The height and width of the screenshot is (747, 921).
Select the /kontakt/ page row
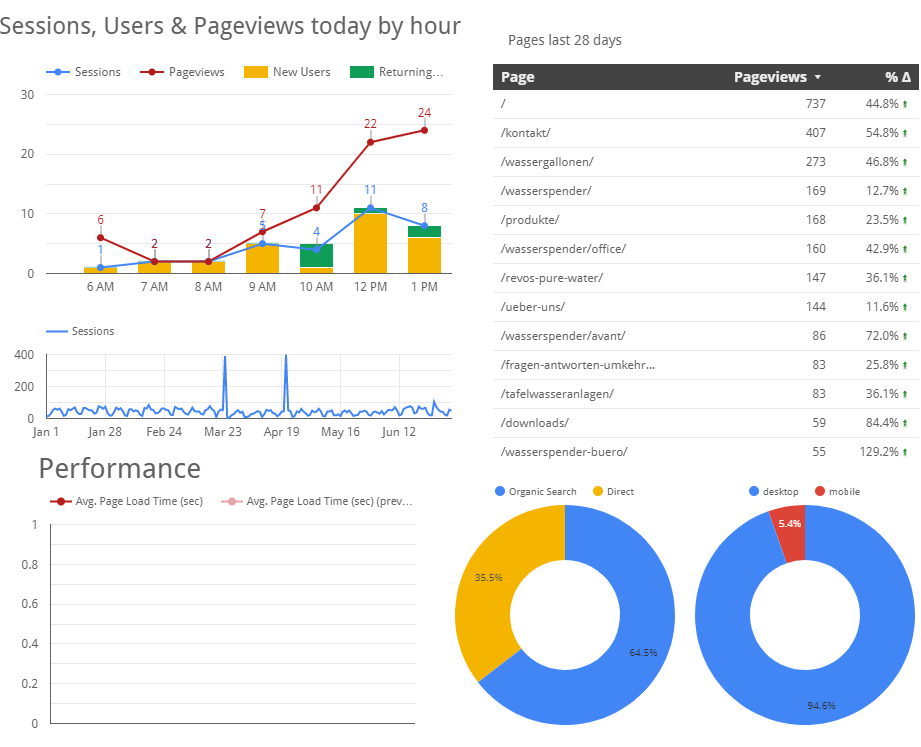705,133
